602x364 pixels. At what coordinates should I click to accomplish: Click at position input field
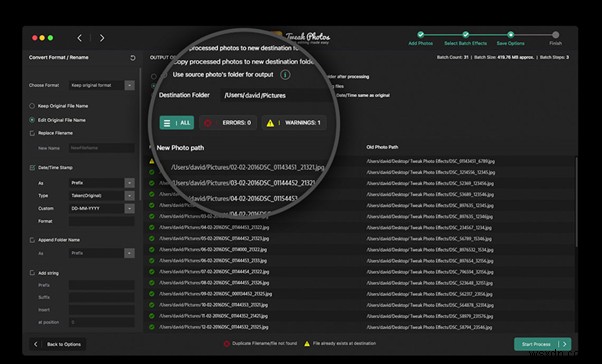coord(102,322)
